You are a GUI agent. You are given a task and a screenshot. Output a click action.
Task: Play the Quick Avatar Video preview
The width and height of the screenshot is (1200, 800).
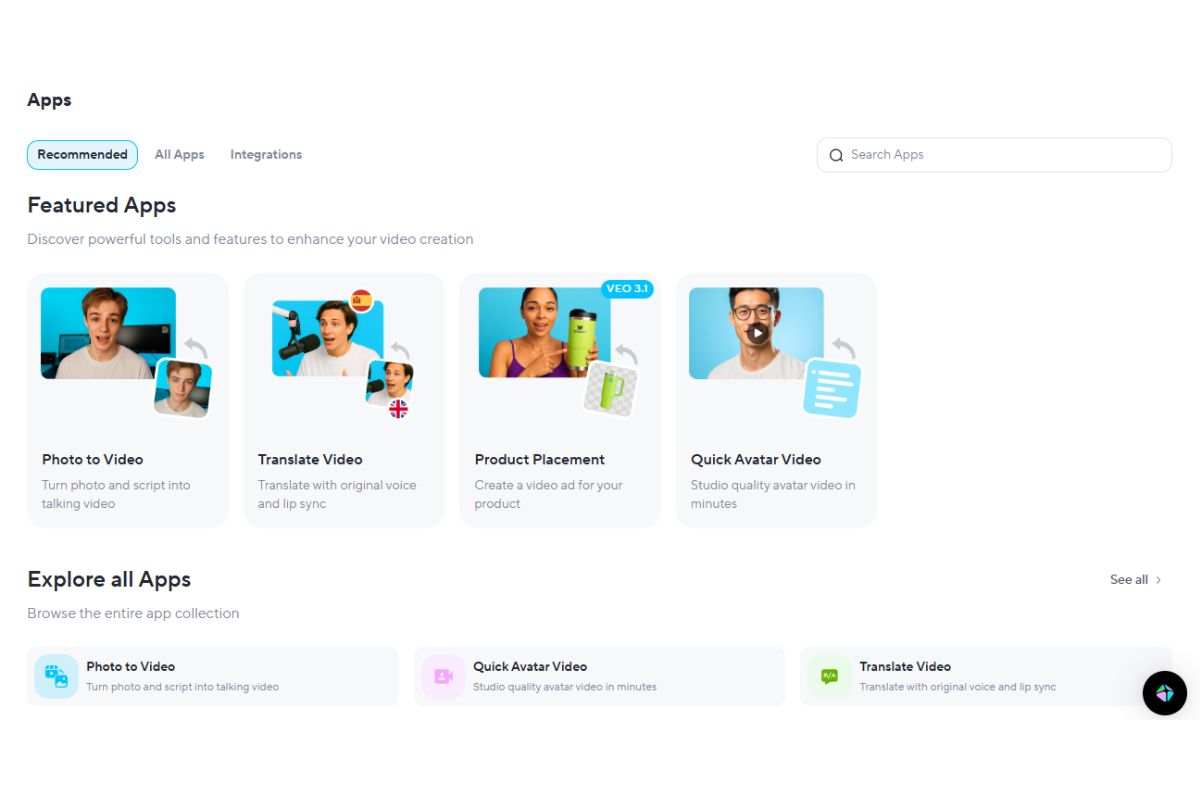click(758, 333)
